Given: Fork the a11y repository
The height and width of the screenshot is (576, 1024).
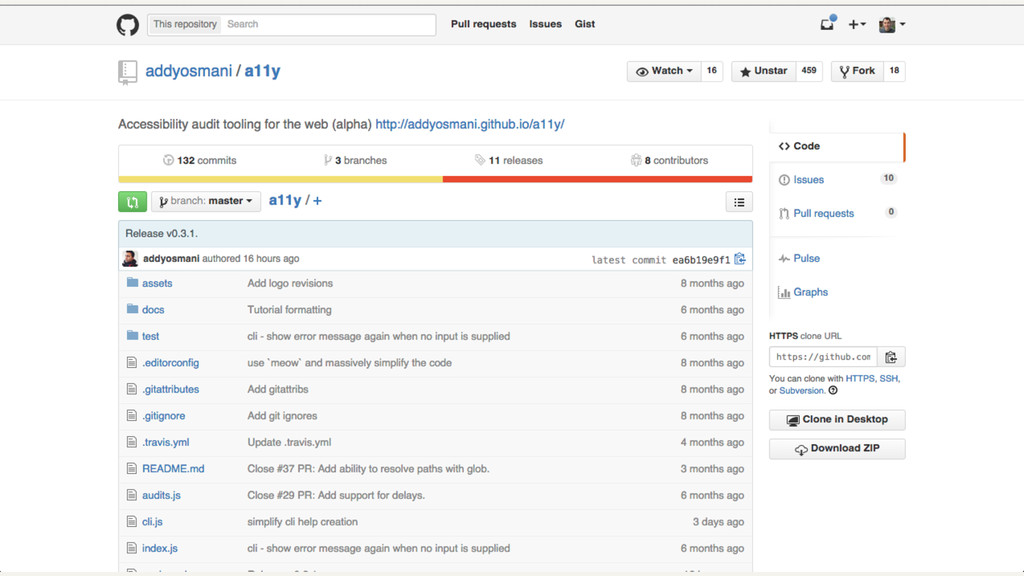Looking at the screenshot, I should [857, 71].
